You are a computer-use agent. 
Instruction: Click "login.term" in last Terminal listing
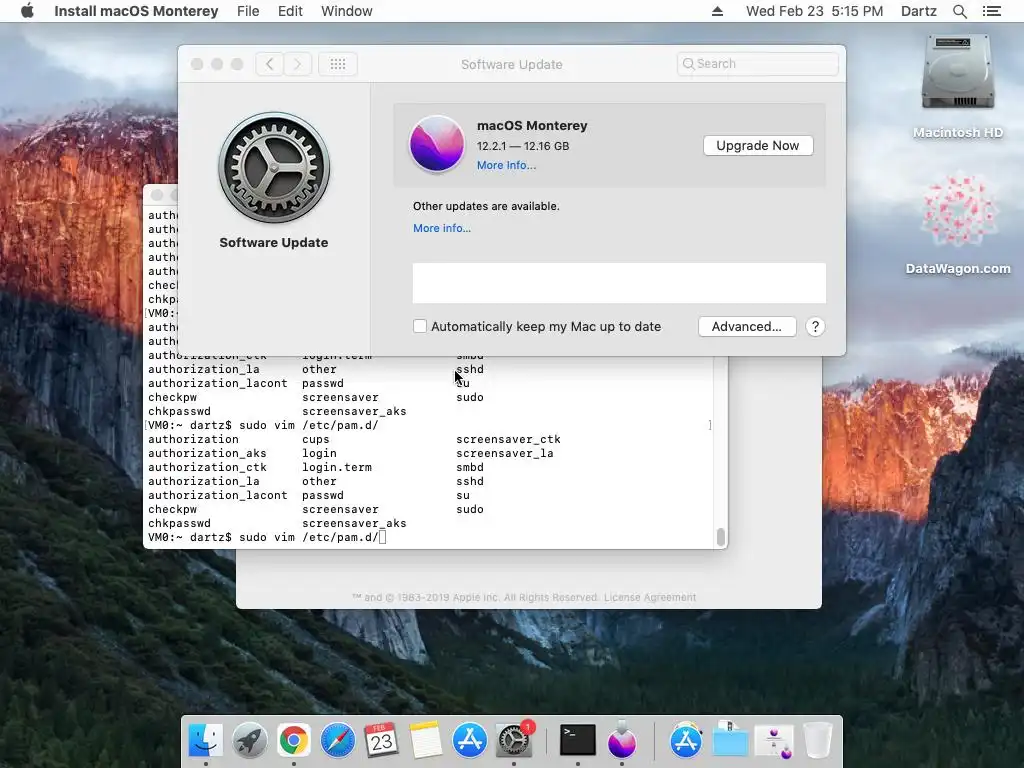[x=337, y=468]
